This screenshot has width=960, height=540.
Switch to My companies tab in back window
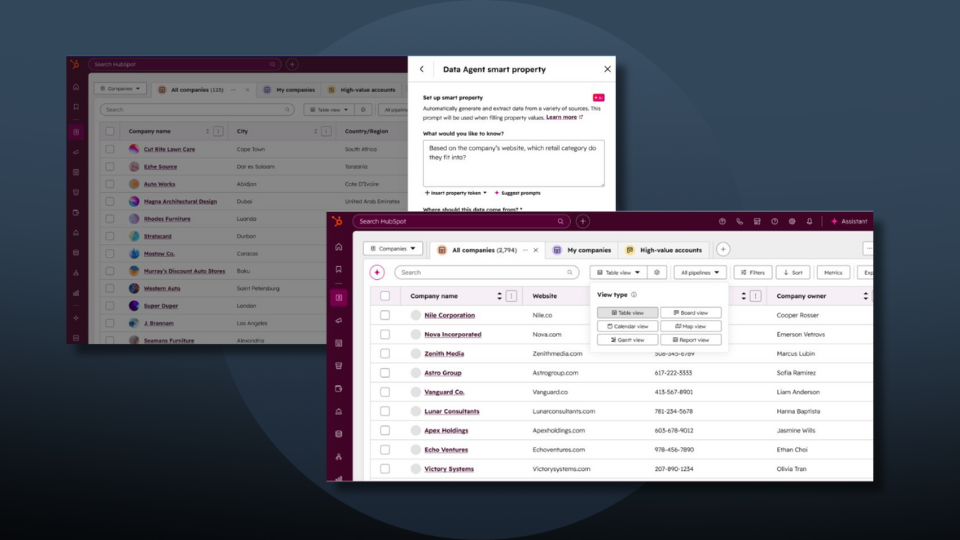[x=289, y=89]
